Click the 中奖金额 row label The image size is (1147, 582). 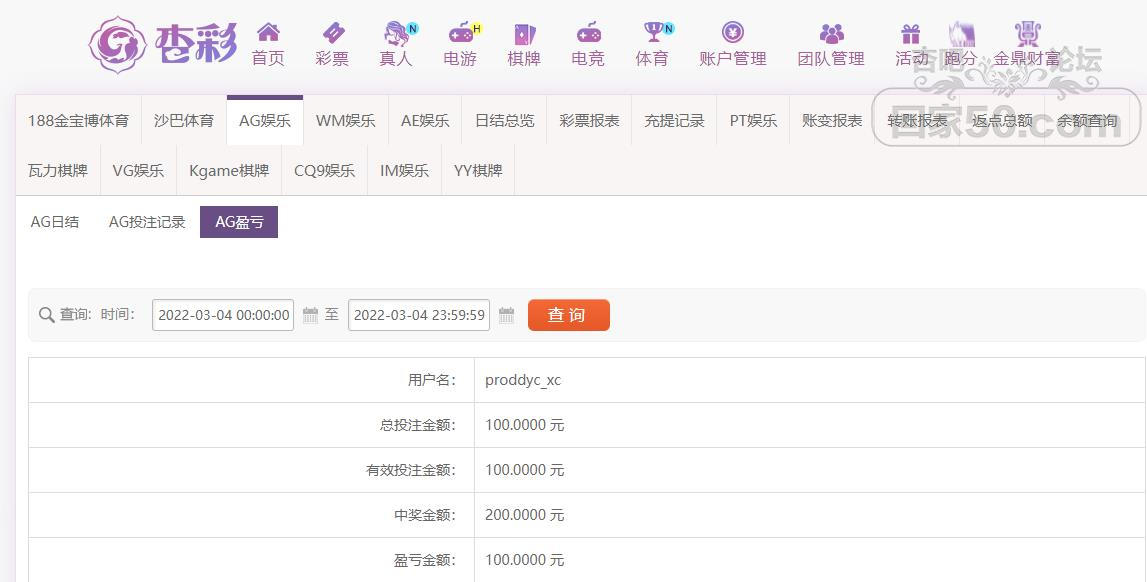point(425,515)
